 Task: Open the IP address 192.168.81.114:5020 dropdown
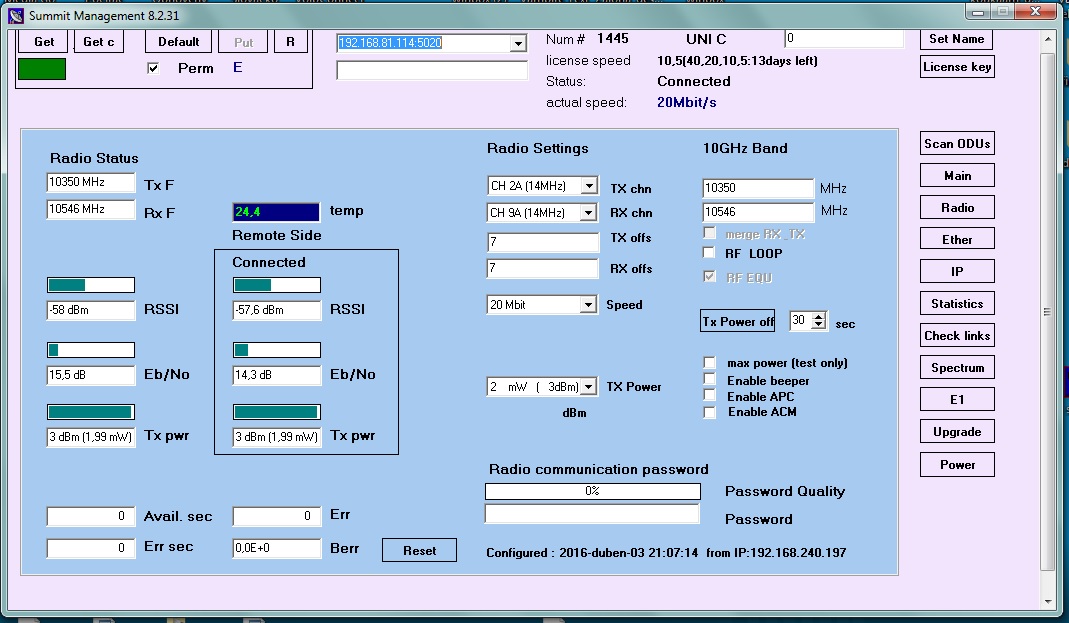[x=518, y=43]
